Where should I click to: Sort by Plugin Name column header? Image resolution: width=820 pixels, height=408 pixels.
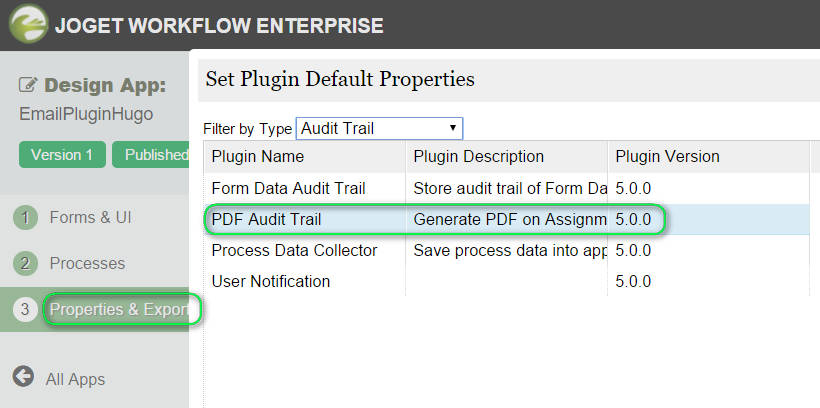coord(258,157)
